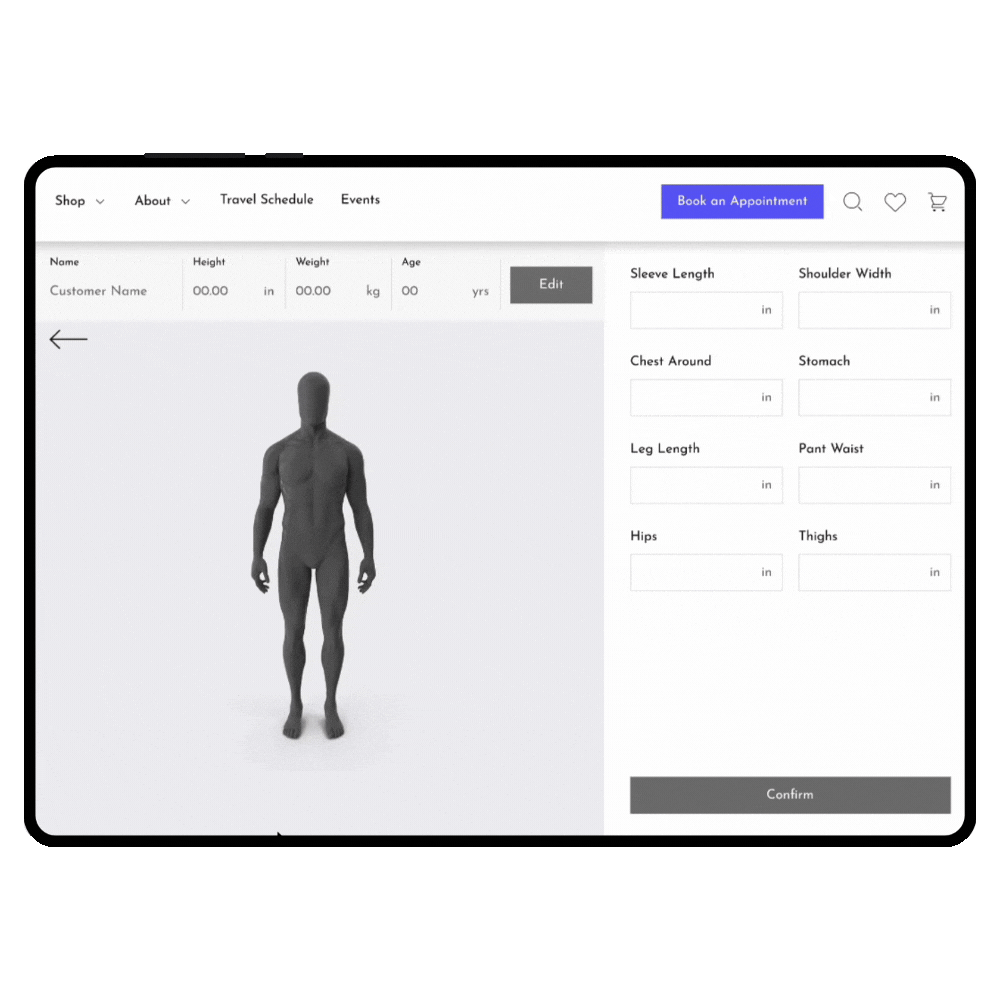Focus the Thighs input
Screen dimensions: 1000x1000
click(874, 572)
